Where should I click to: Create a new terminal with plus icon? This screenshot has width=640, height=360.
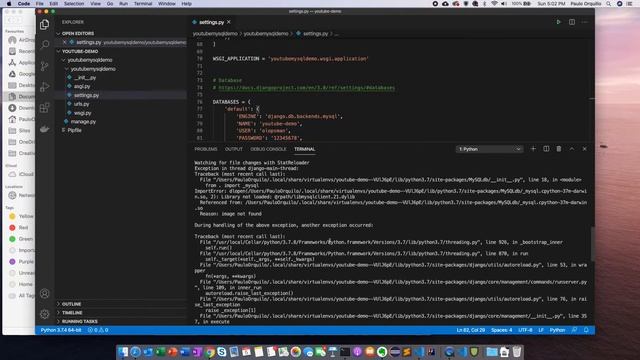click(533, 149)
